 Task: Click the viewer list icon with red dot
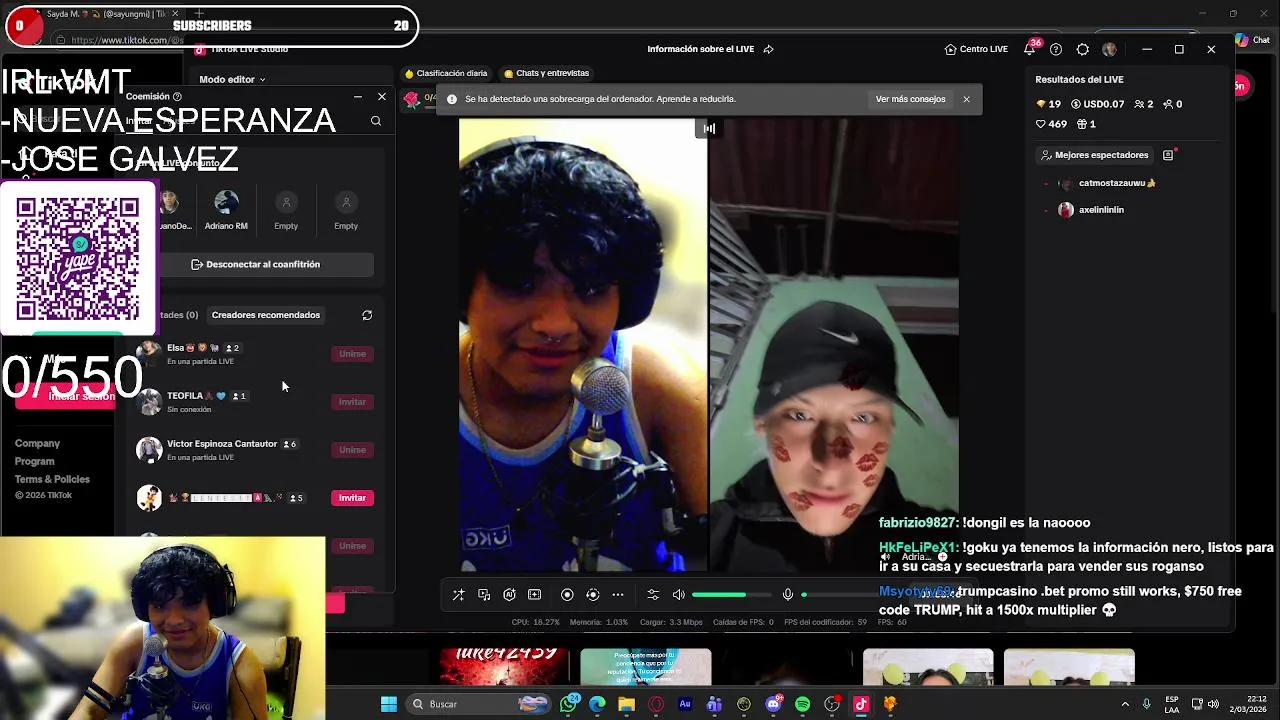1168,155
